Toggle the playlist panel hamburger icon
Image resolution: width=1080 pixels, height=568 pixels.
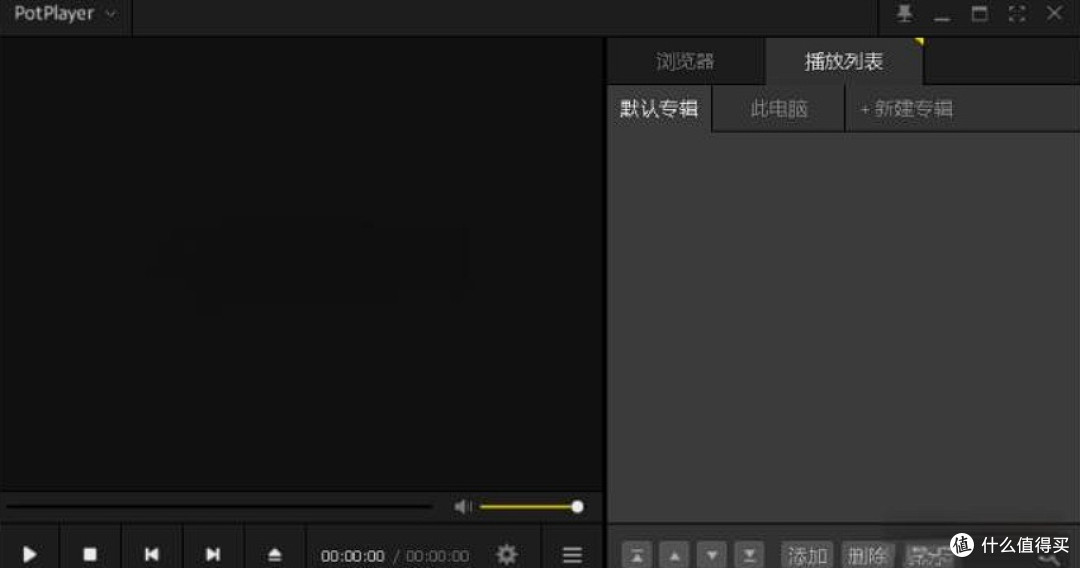click(x=572, y=554)
